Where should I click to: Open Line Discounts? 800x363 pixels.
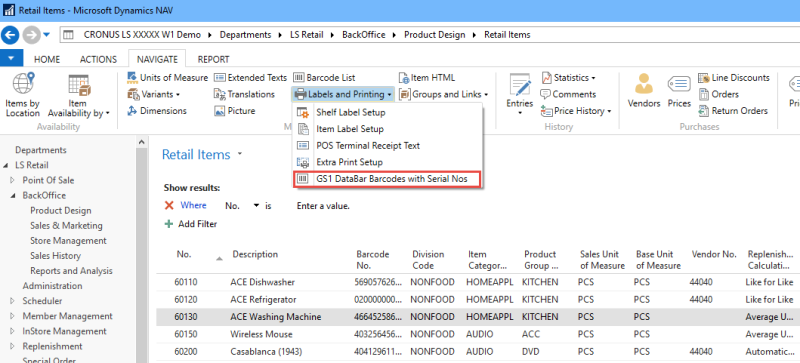[x=734, y=78]
